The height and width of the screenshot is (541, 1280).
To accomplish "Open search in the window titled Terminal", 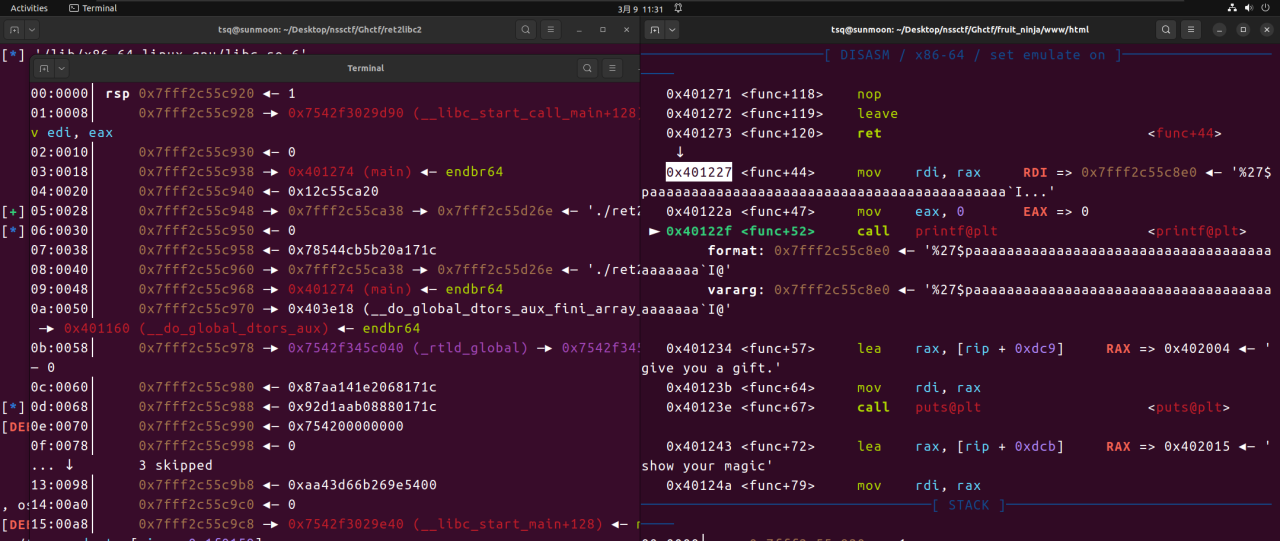I will 587,68.
